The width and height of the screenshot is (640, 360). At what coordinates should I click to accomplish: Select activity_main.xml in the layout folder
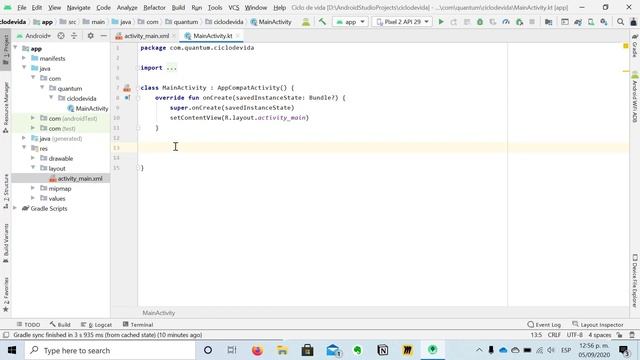(76, 178)
